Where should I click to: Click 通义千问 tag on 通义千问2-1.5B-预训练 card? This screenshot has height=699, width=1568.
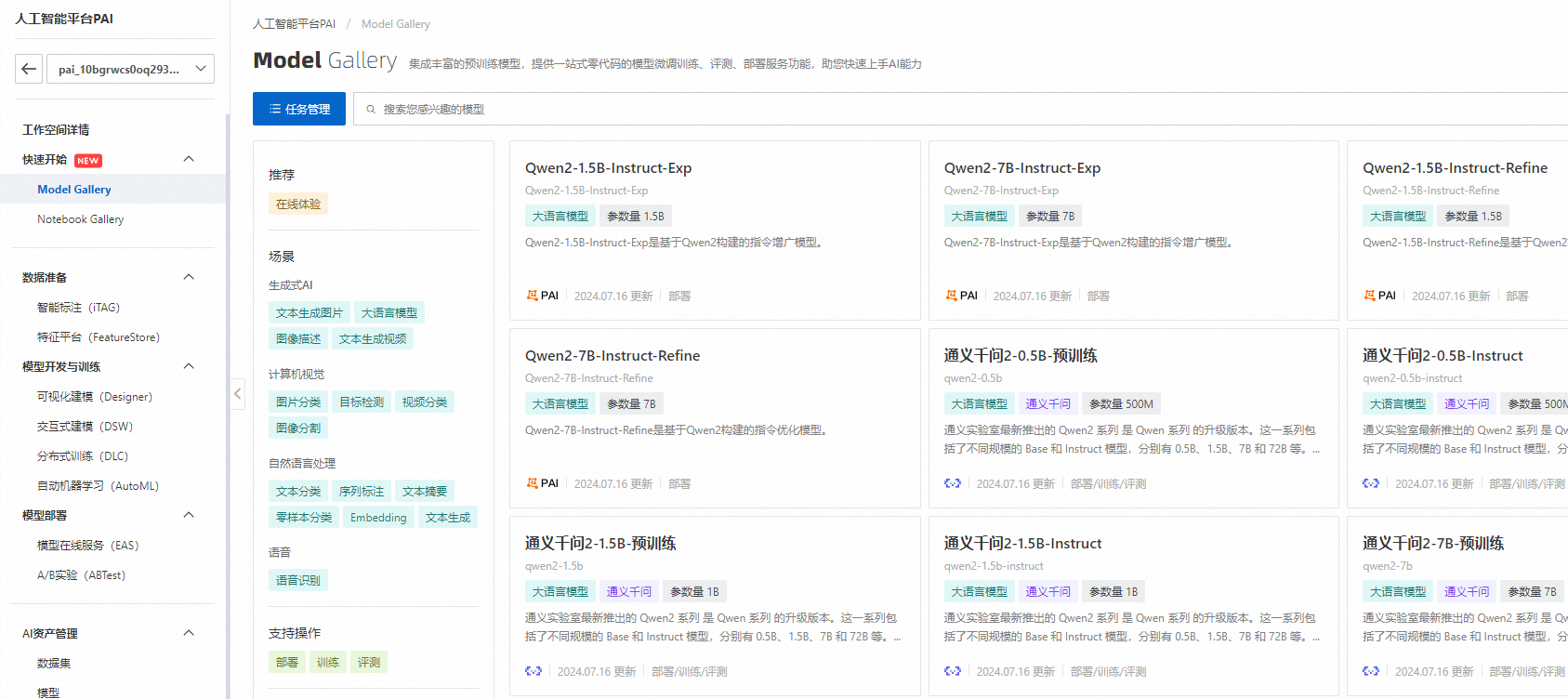pyautogui.click(x=629, y=592)
